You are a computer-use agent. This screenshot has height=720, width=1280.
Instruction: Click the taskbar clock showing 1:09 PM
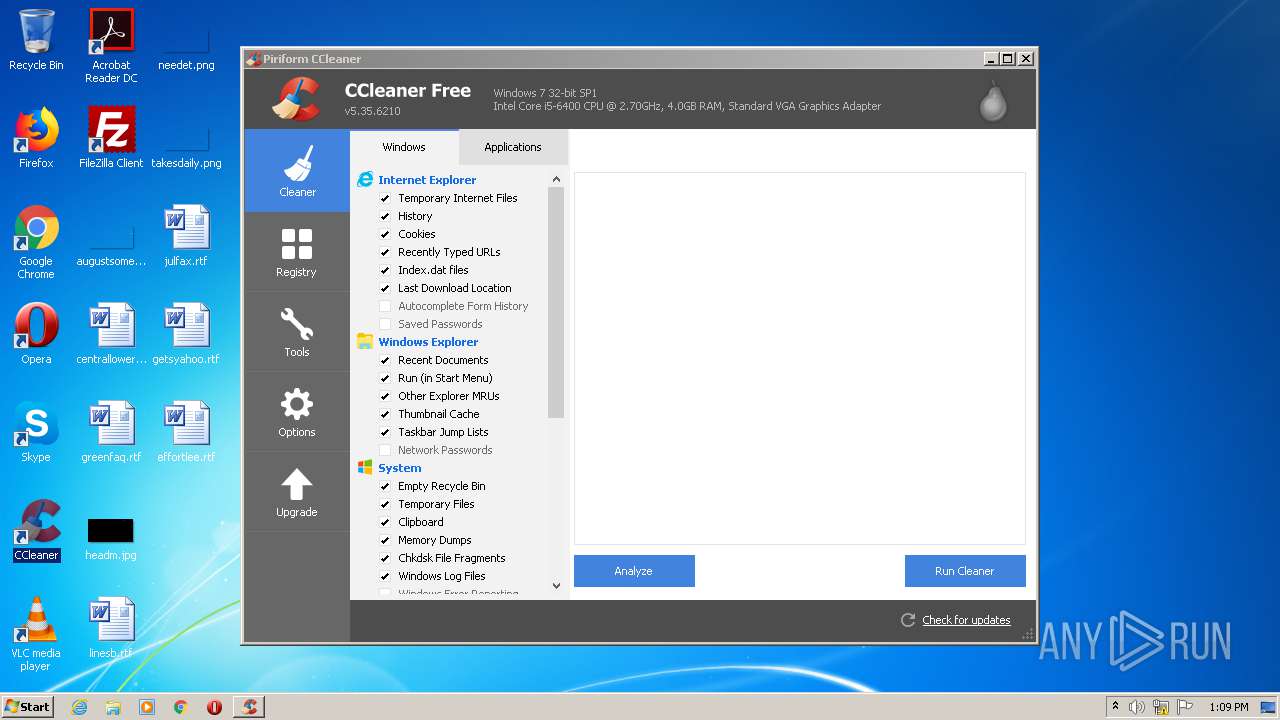pyautogui.click(x=1228, y=707)
